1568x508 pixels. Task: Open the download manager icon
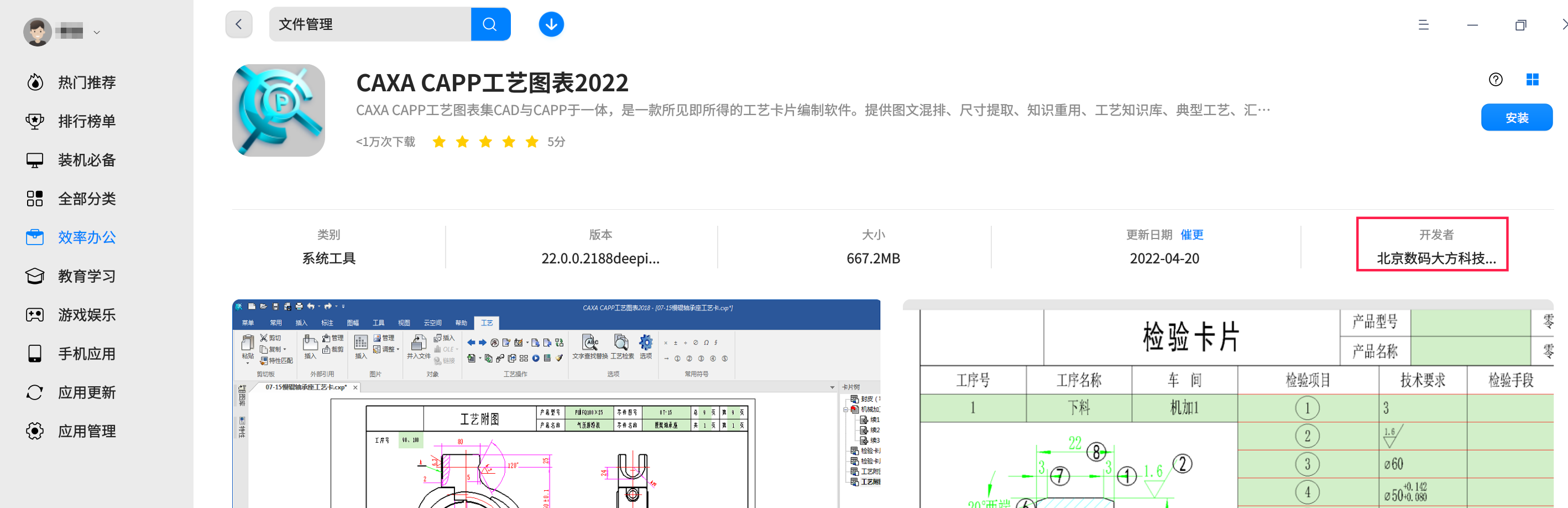(550, 24)
